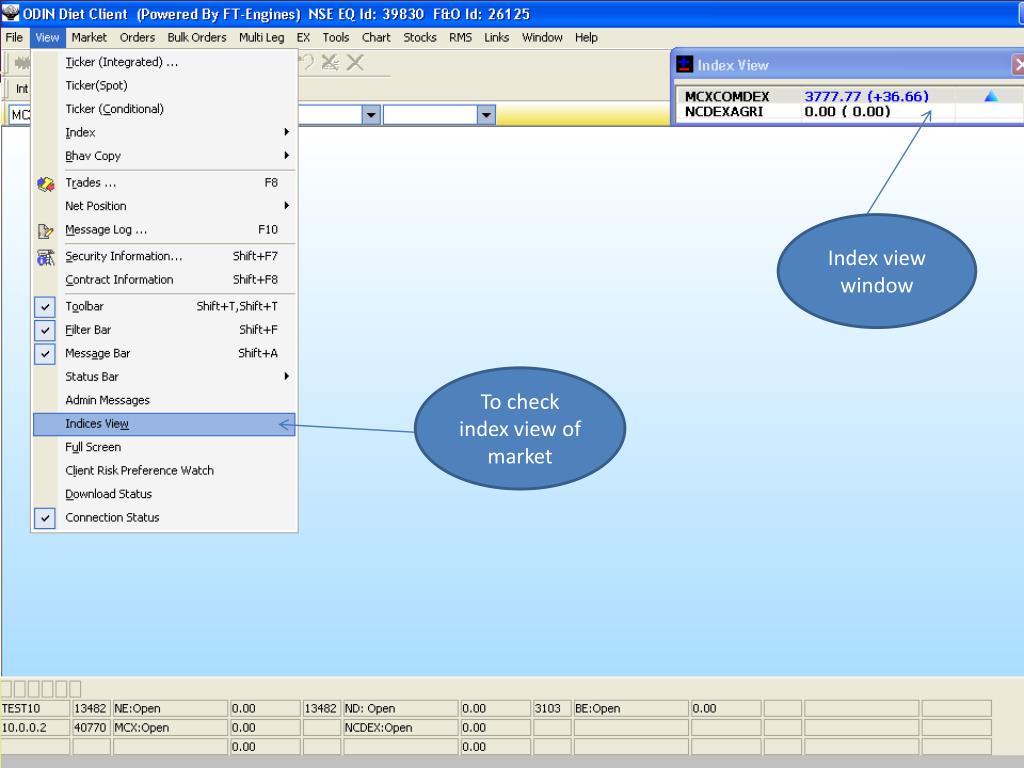Image resolution: width=1024 pixels, height=768 pixels.
Task: Open the File menu
Action: [14, 37]
